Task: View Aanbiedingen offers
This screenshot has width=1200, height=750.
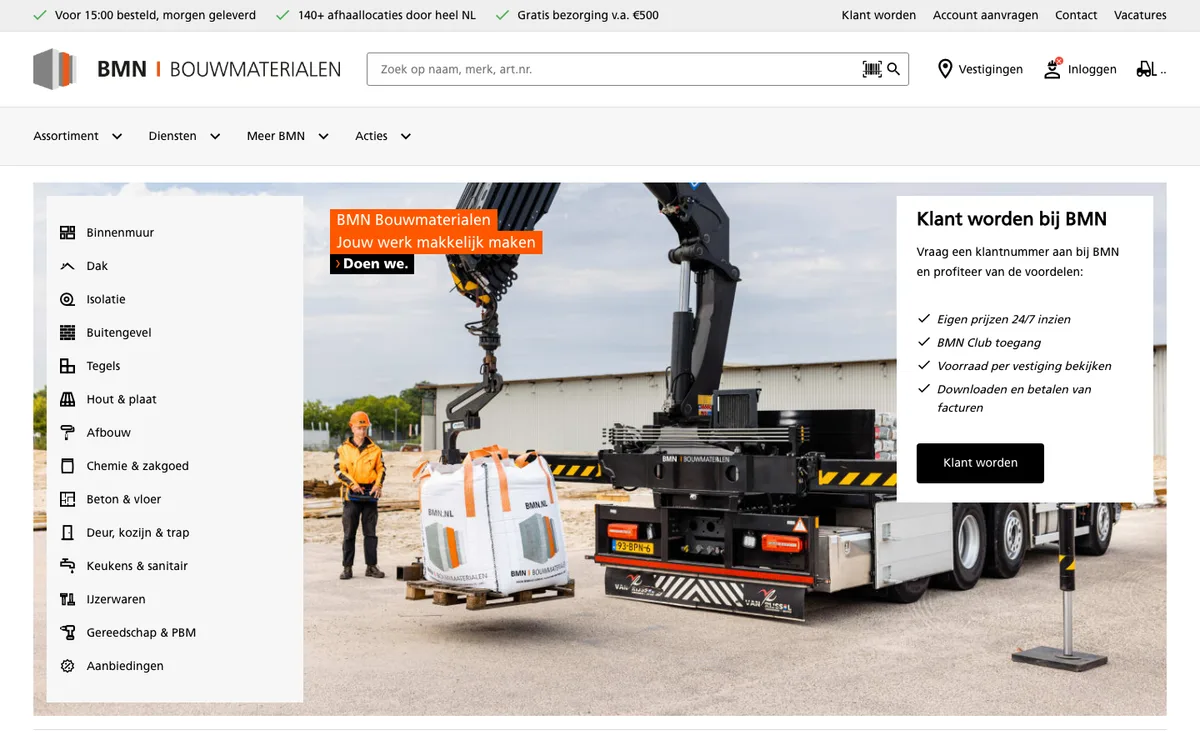Action: tap(125, 666)
